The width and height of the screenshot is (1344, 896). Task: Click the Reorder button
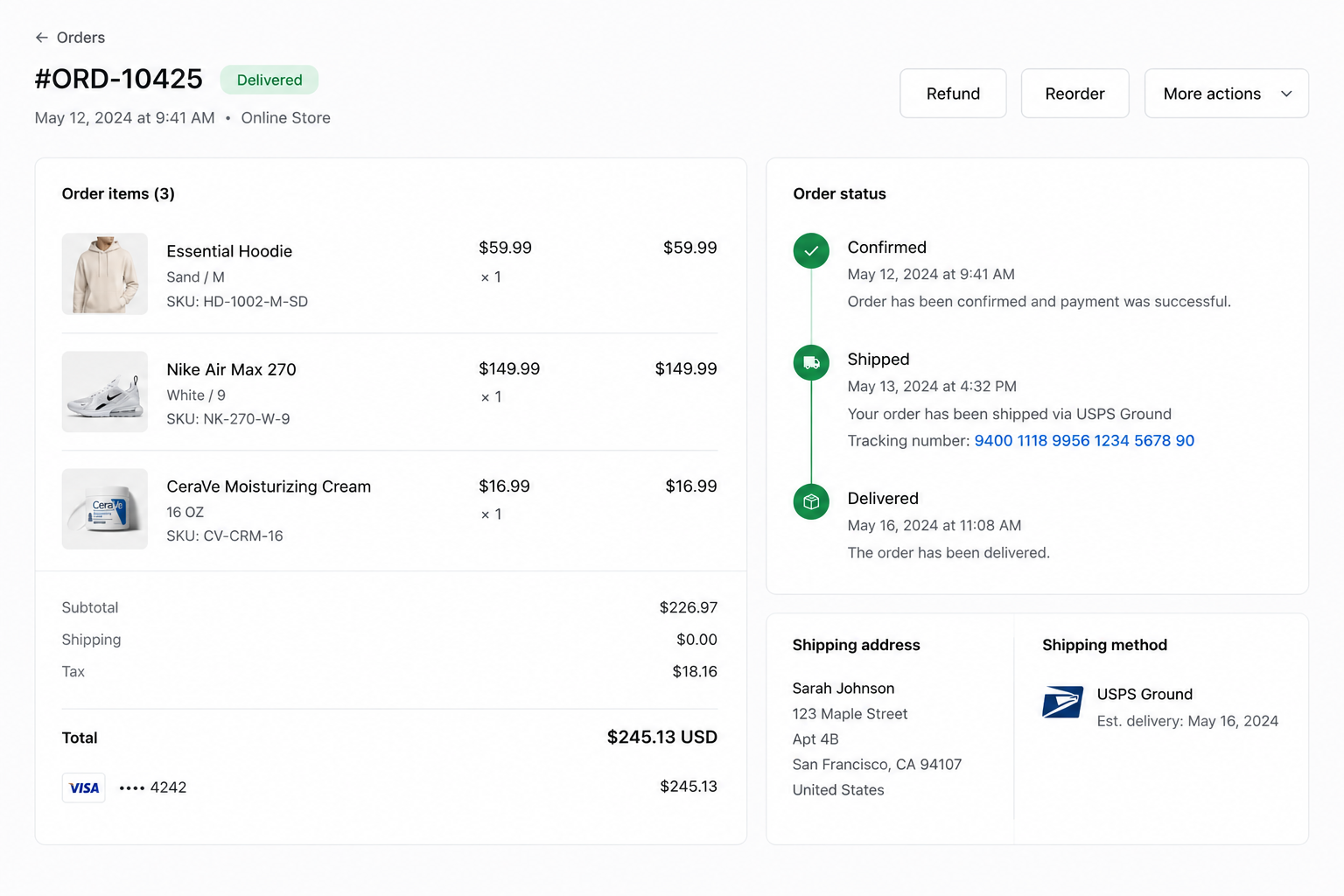(x=1074, y=94)
